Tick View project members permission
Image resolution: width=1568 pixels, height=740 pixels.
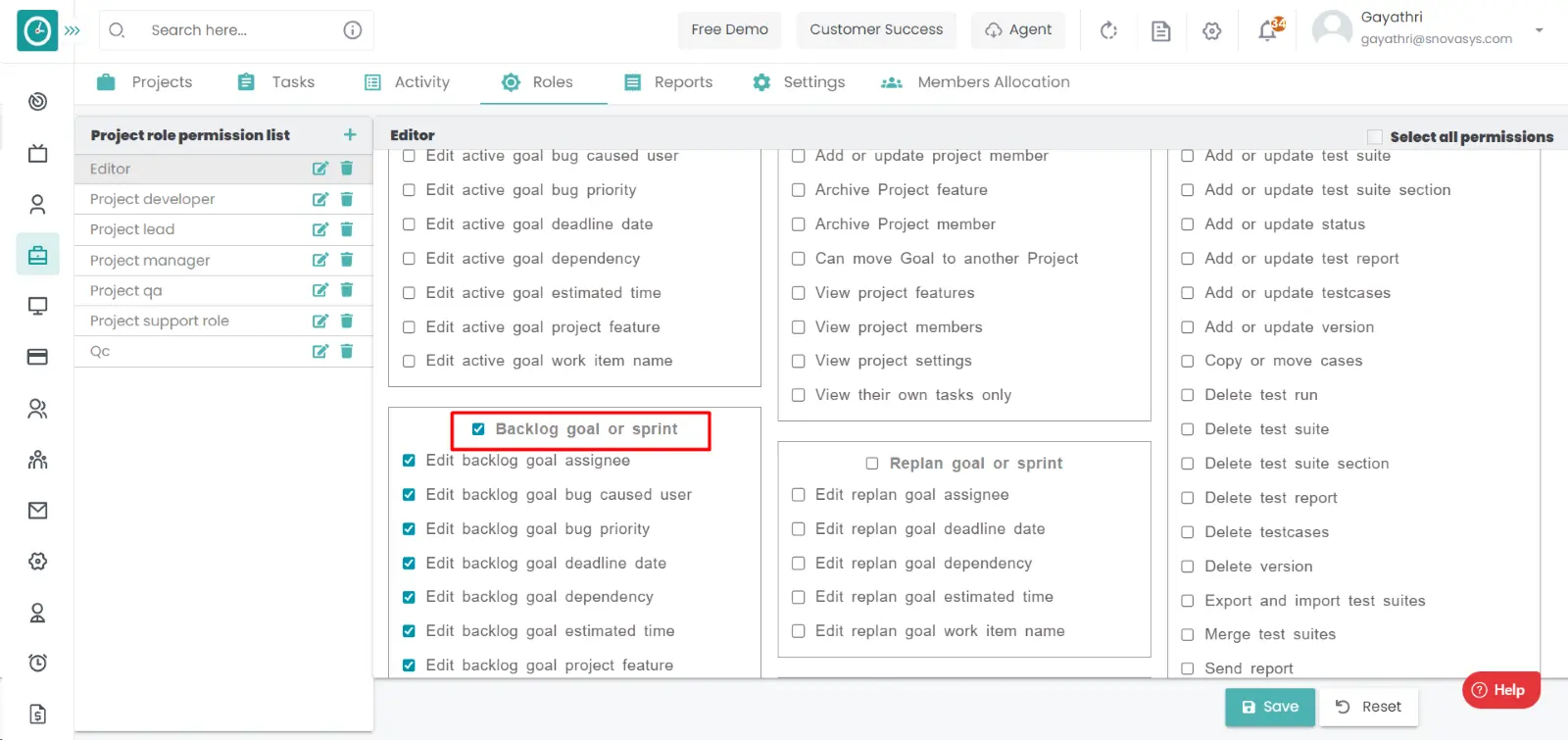pos(799,327)
